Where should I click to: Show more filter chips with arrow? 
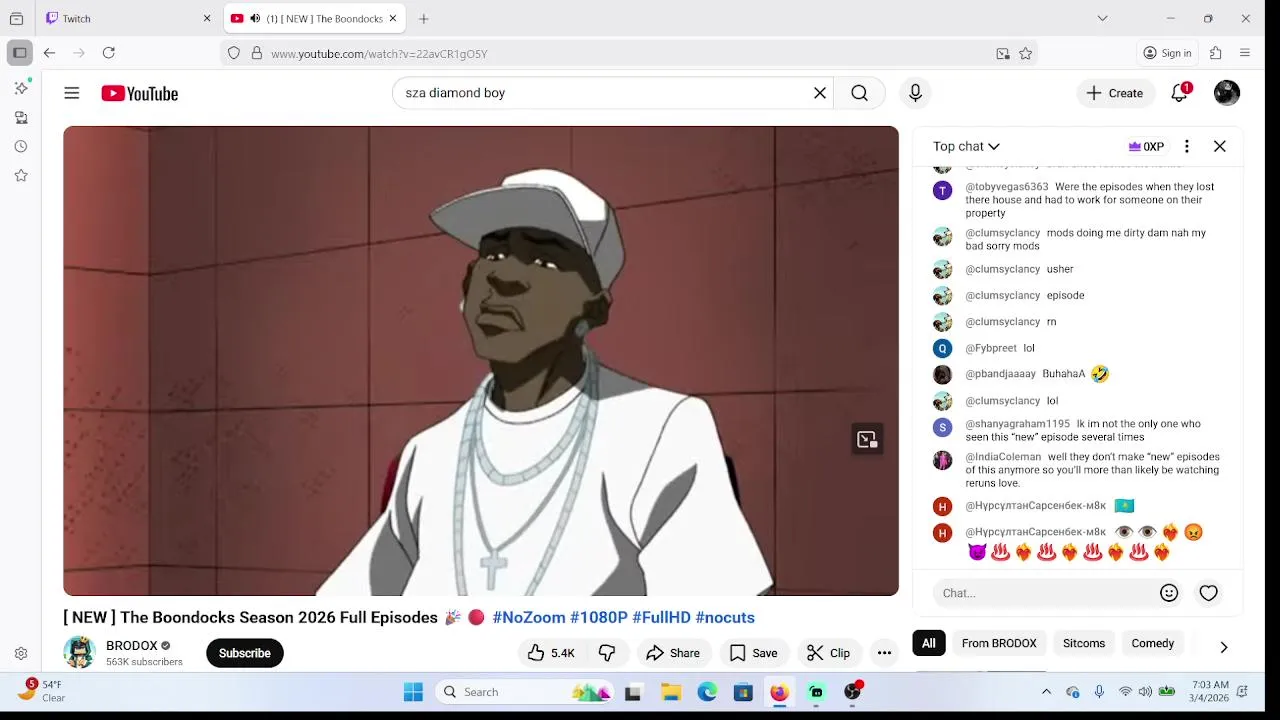1223,646
